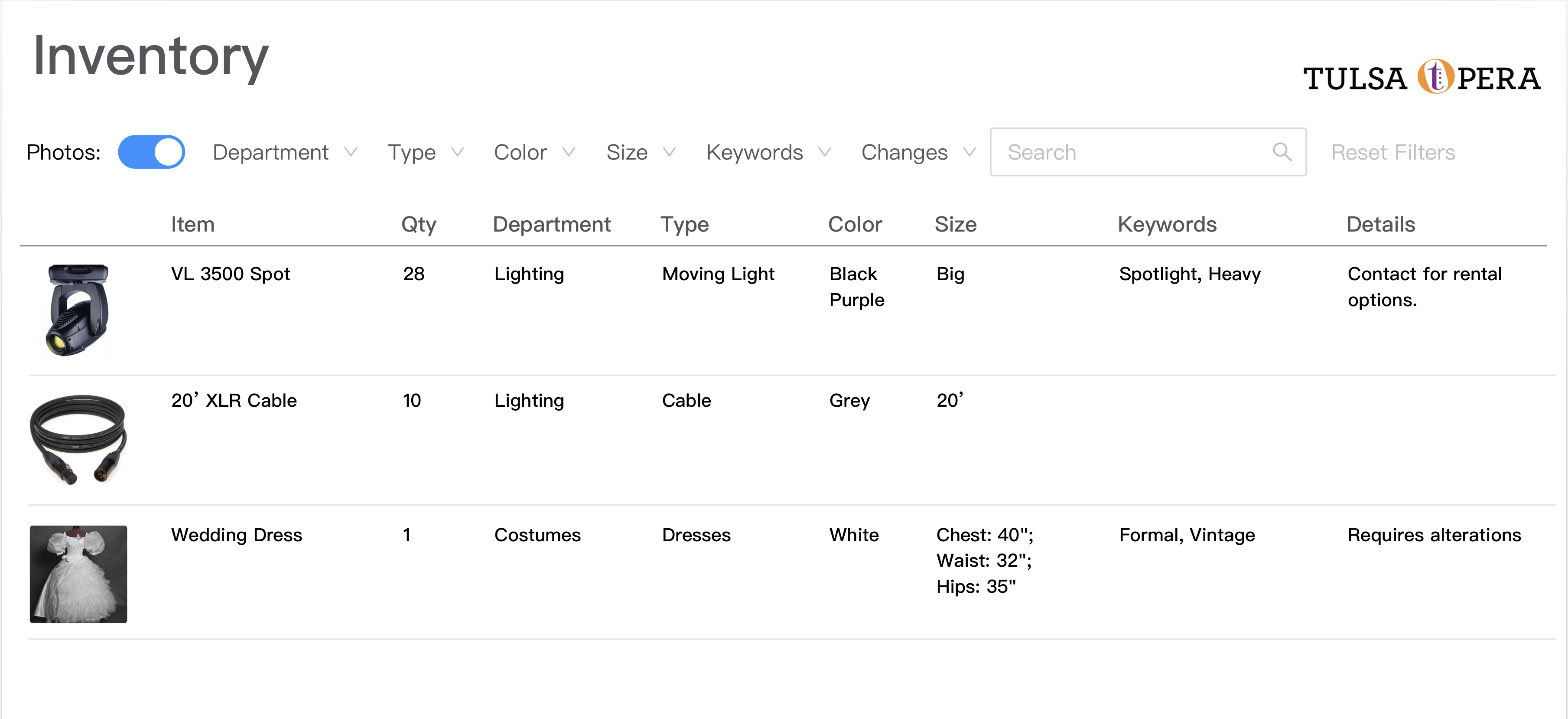Open the Size filter dropdown

641,152
